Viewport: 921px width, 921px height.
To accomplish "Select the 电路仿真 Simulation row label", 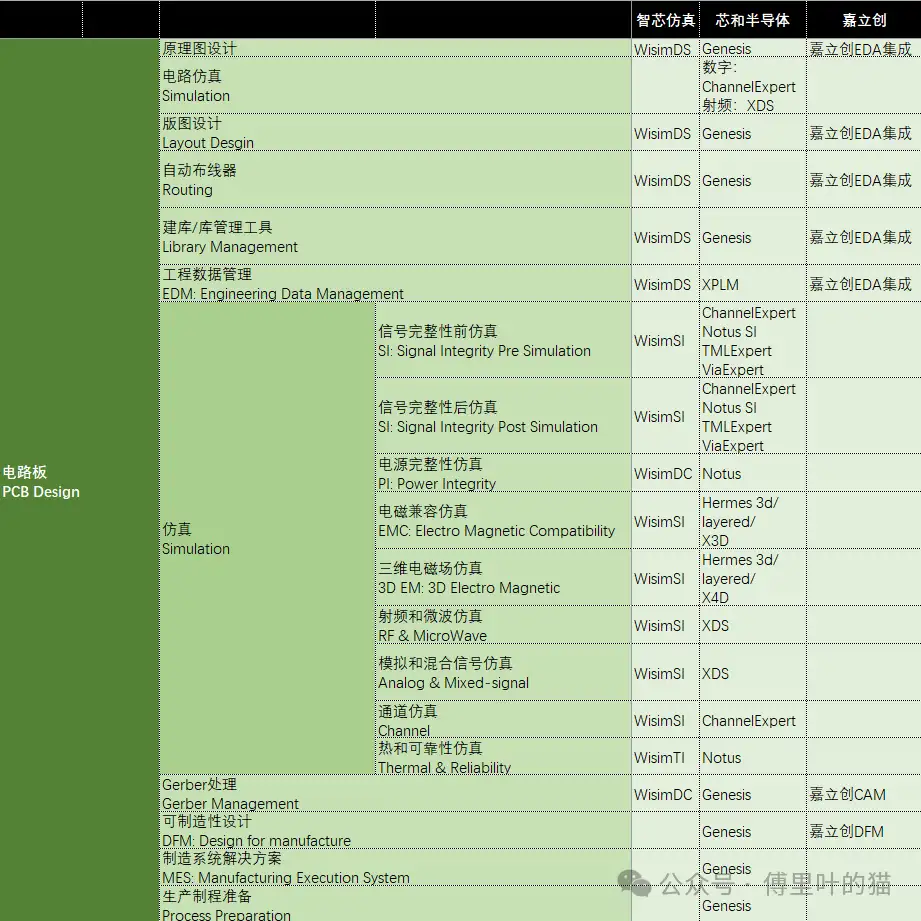I will [395, 86].
